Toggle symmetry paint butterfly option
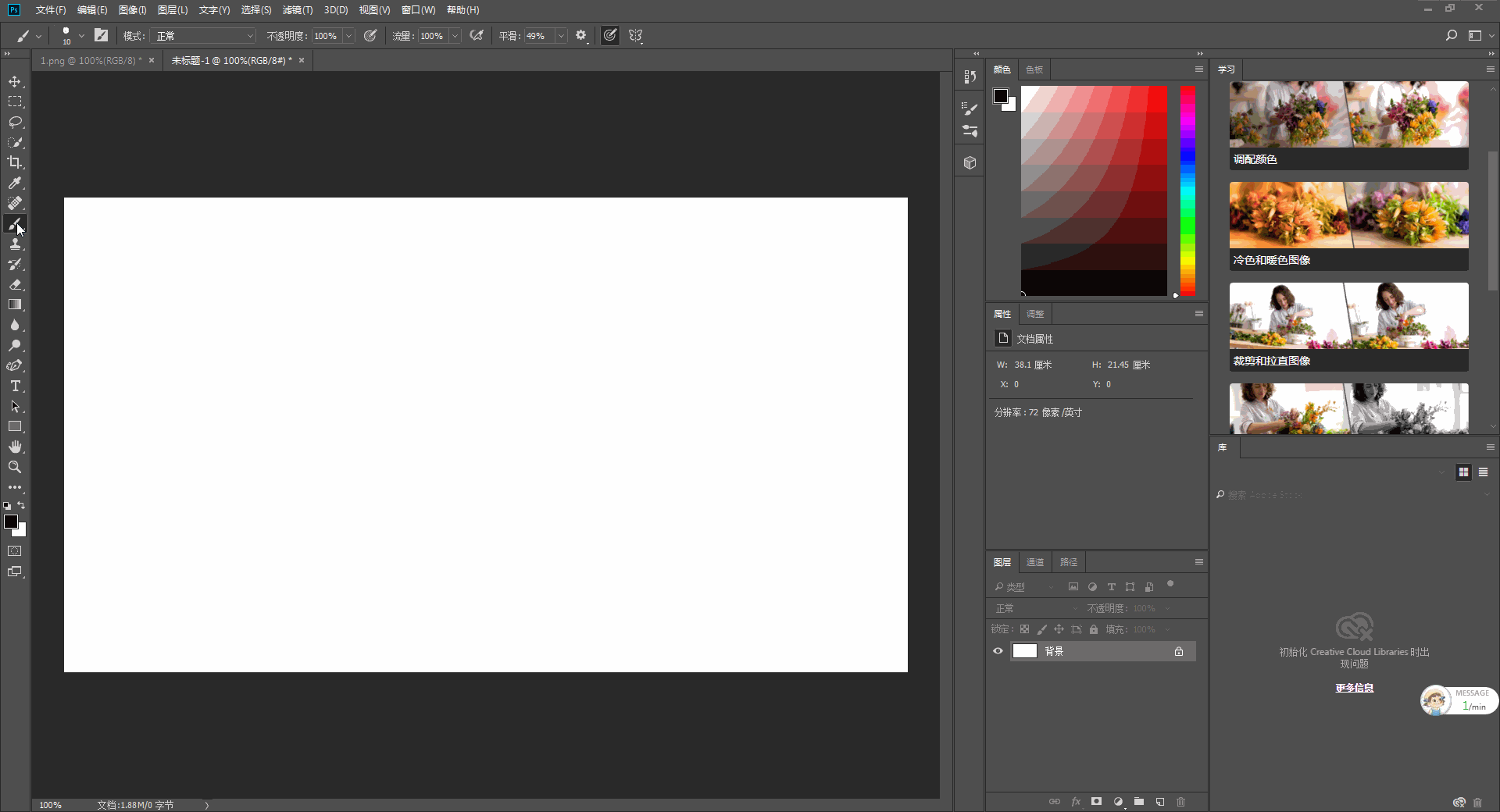Image resolution: width=1500 pixels, height=812 pixels. pyautogui.click(x=635, y=36)
